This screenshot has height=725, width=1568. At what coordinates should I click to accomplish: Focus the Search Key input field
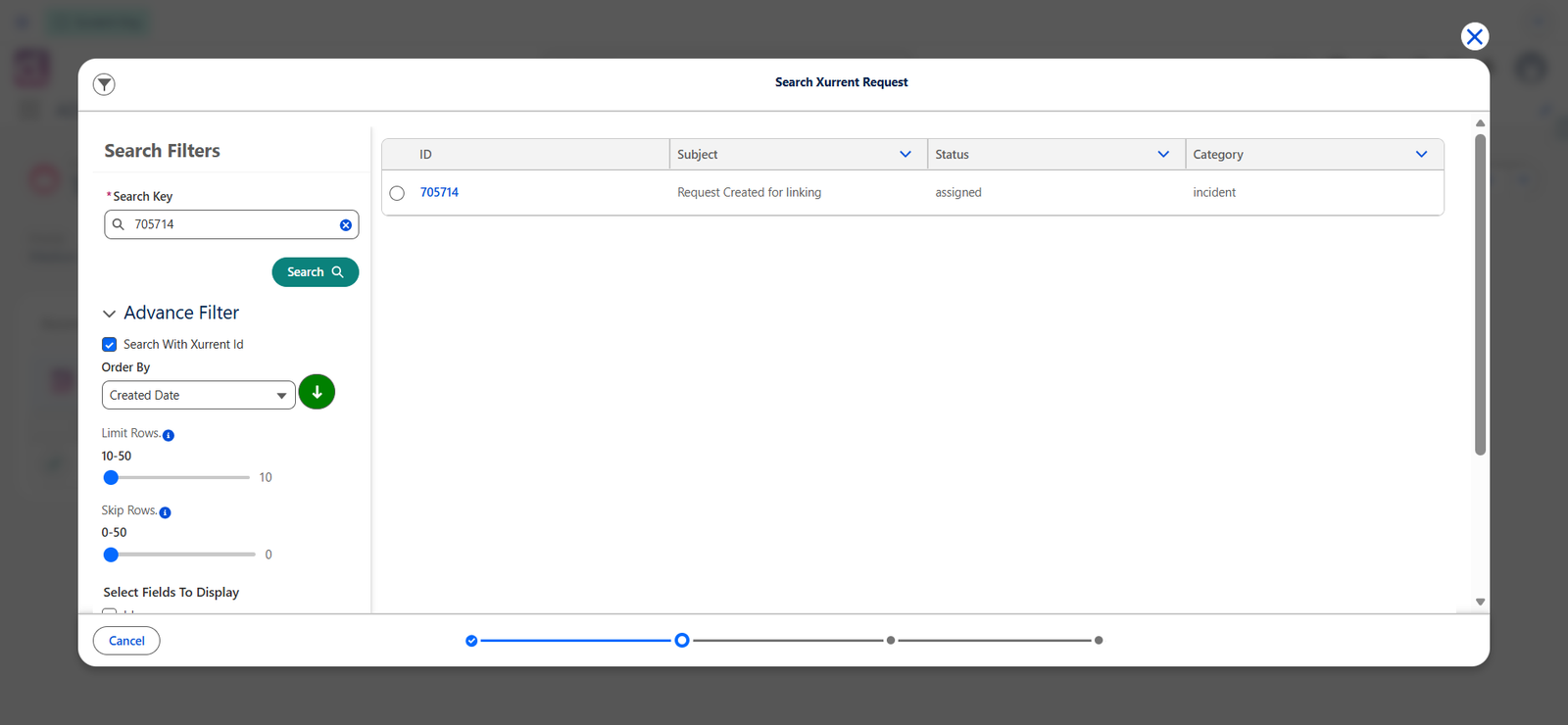coord(231,224)
